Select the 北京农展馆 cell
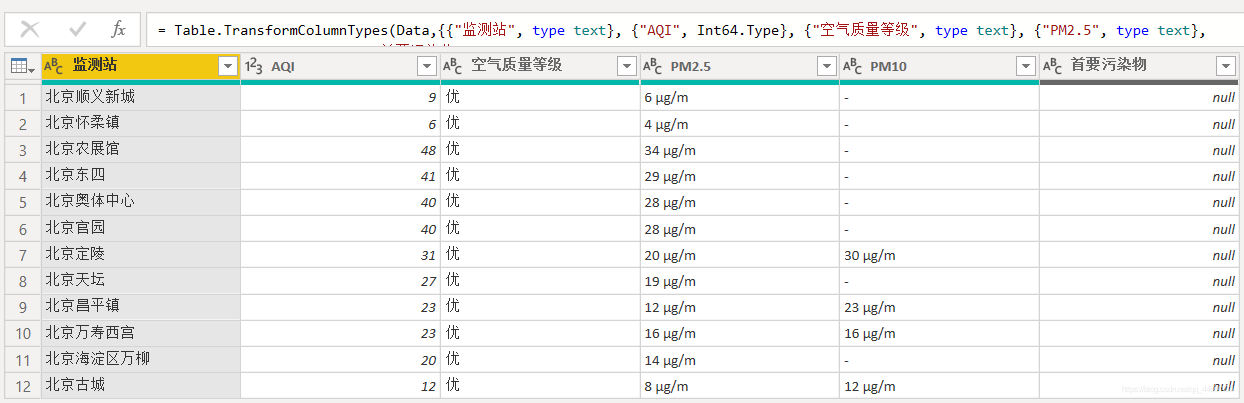 click(140, 149)
